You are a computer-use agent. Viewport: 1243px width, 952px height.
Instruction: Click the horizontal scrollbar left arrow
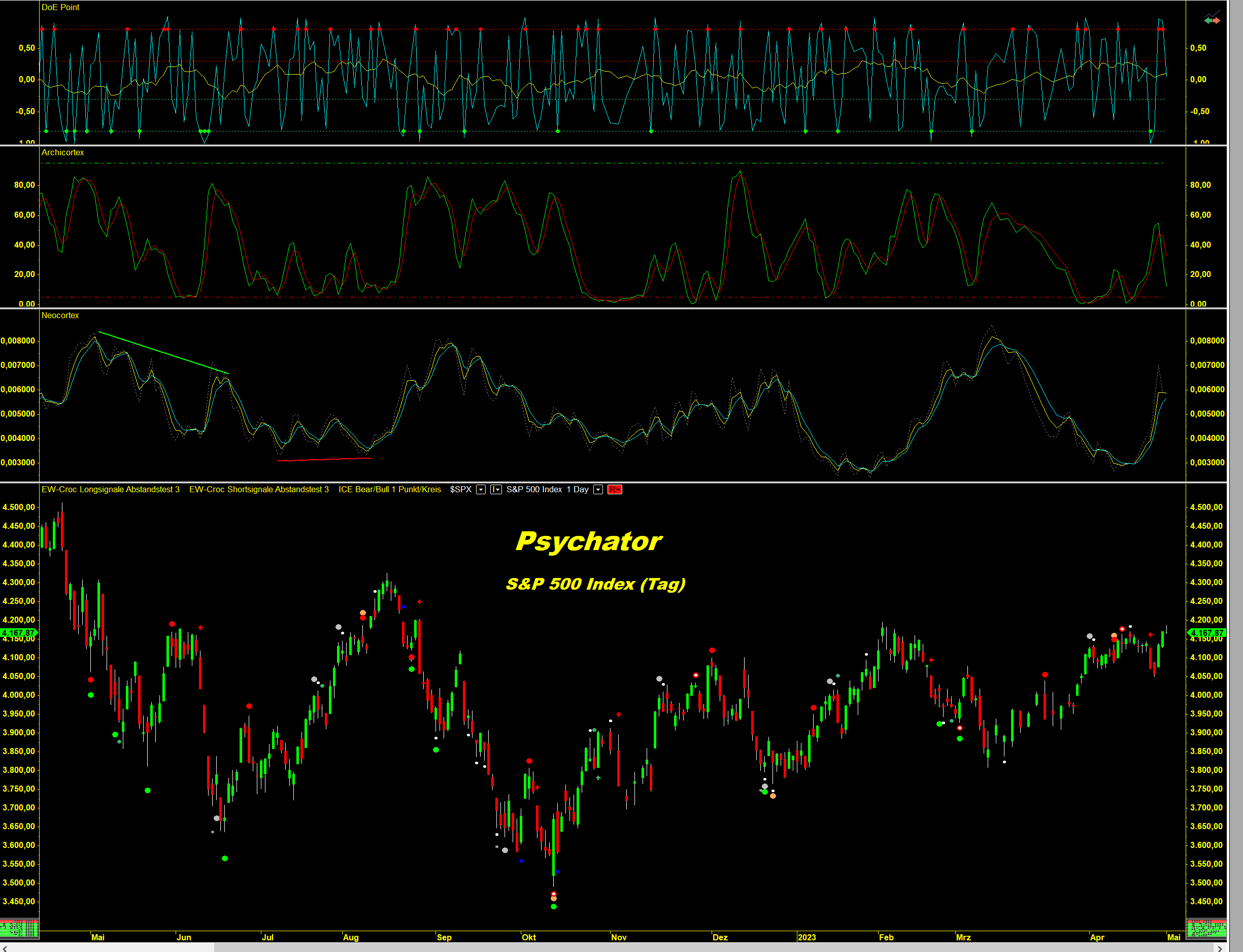coord(5,948)
